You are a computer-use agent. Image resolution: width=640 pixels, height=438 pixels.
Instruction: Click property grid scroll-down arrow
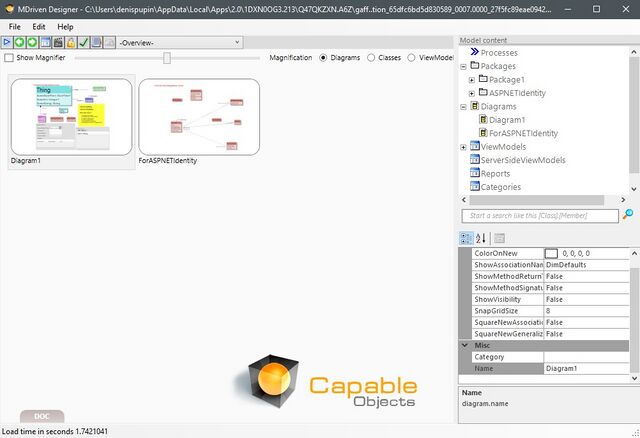634,378
